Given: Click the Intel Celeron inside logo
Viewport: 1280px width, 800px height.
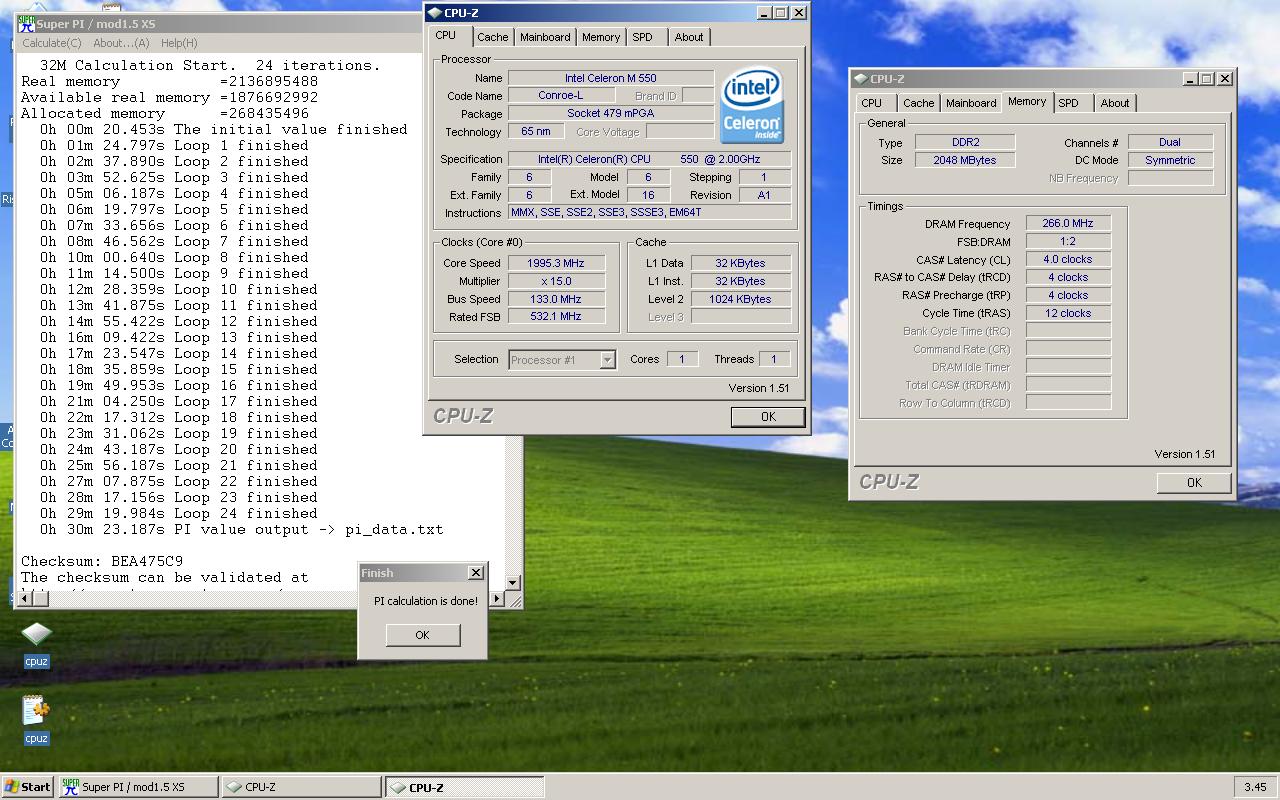Looking at the screenshot, I should 753,106.
